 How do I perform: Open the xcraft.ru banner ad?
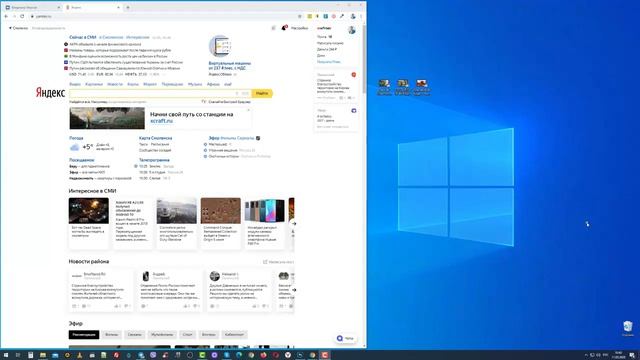pyautogui.click(x=159, y=118)
